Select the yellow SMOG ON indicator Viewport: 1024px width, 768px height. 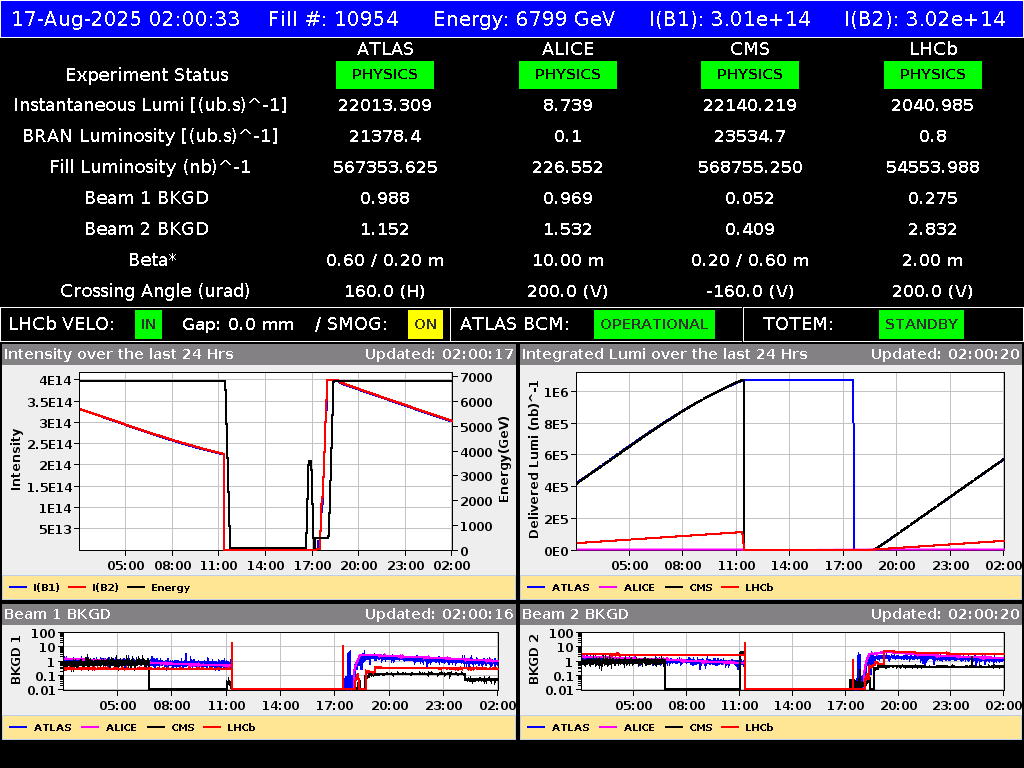pyautogui.click(x=425, y=325)
